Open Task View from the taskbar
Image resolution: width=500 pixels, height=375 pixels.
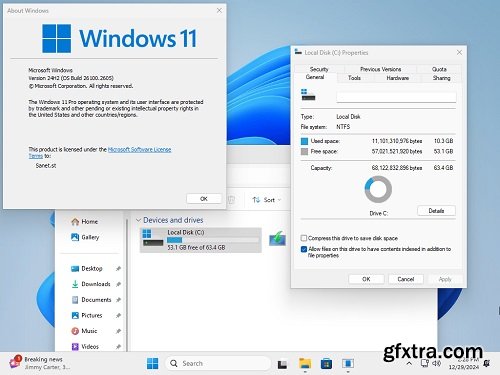click(x=282, y=364)
